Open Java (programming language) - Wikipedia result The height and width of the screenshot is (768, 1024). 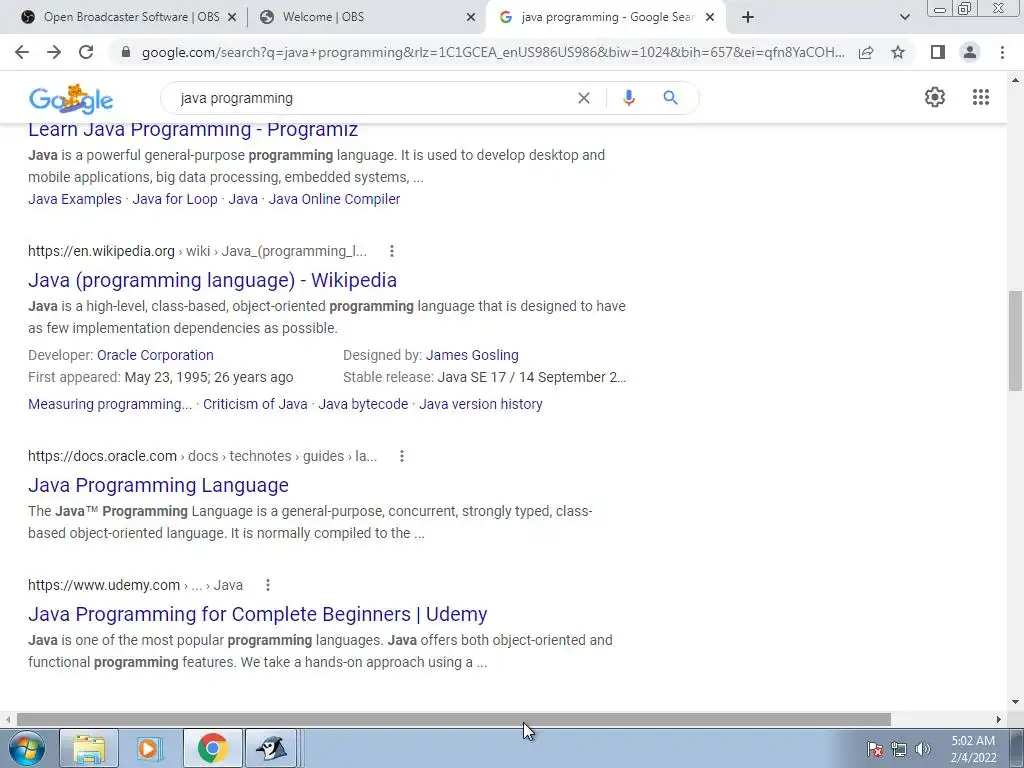[212, 280]
